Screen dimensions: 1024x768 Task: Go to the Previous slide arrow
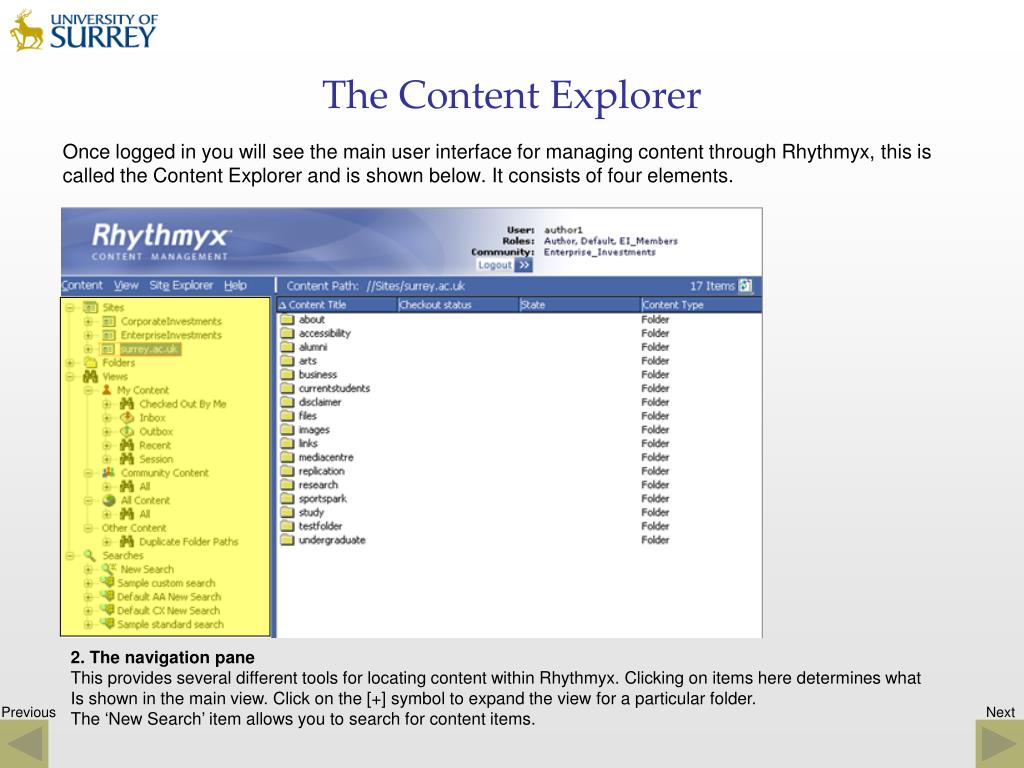pos(24,743)
